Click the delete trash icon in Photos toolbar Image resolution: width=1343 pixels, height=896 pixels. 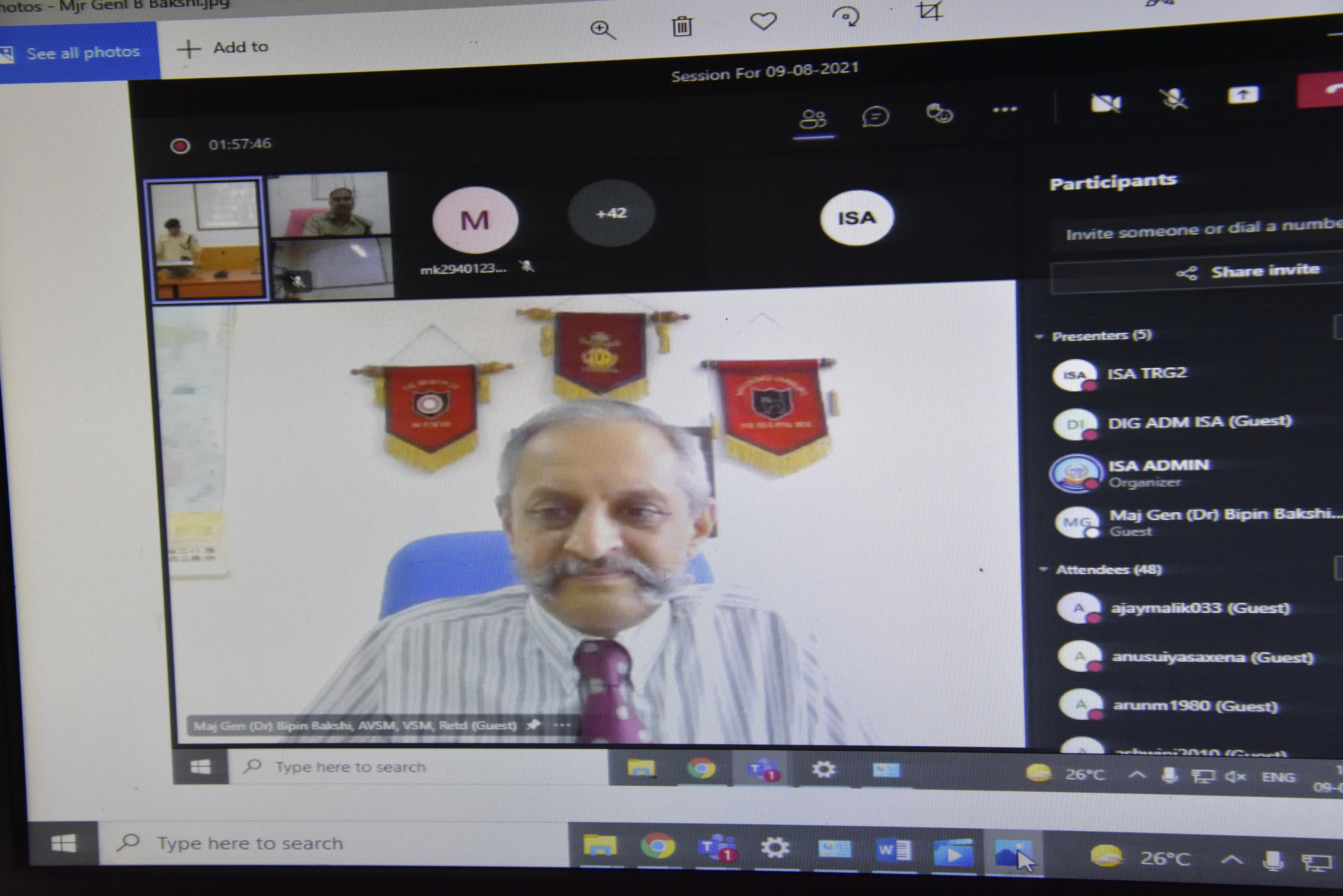point(681,26)
